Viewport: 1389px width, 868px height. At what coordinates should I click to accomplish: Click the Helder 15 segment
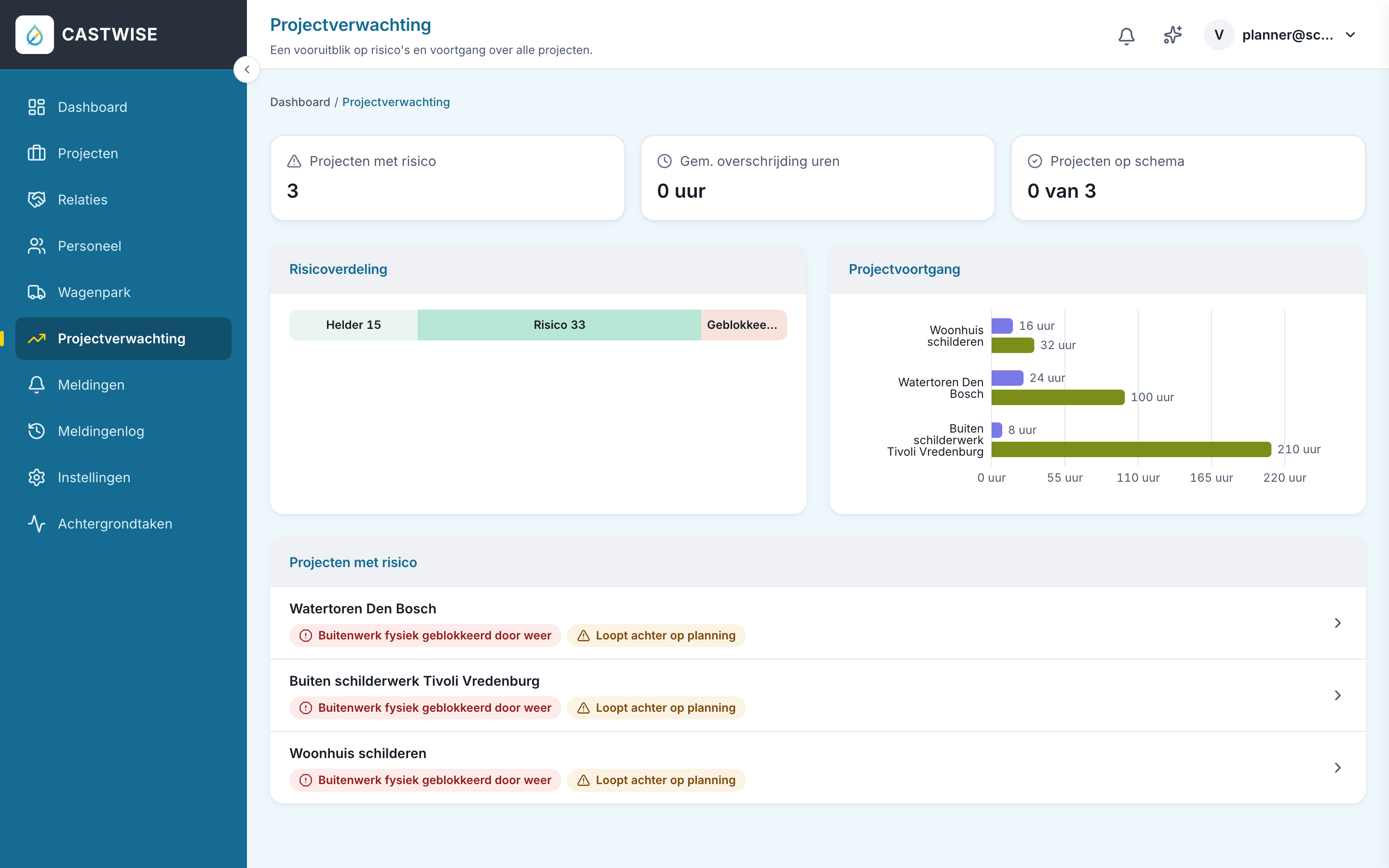coord(354,325)
